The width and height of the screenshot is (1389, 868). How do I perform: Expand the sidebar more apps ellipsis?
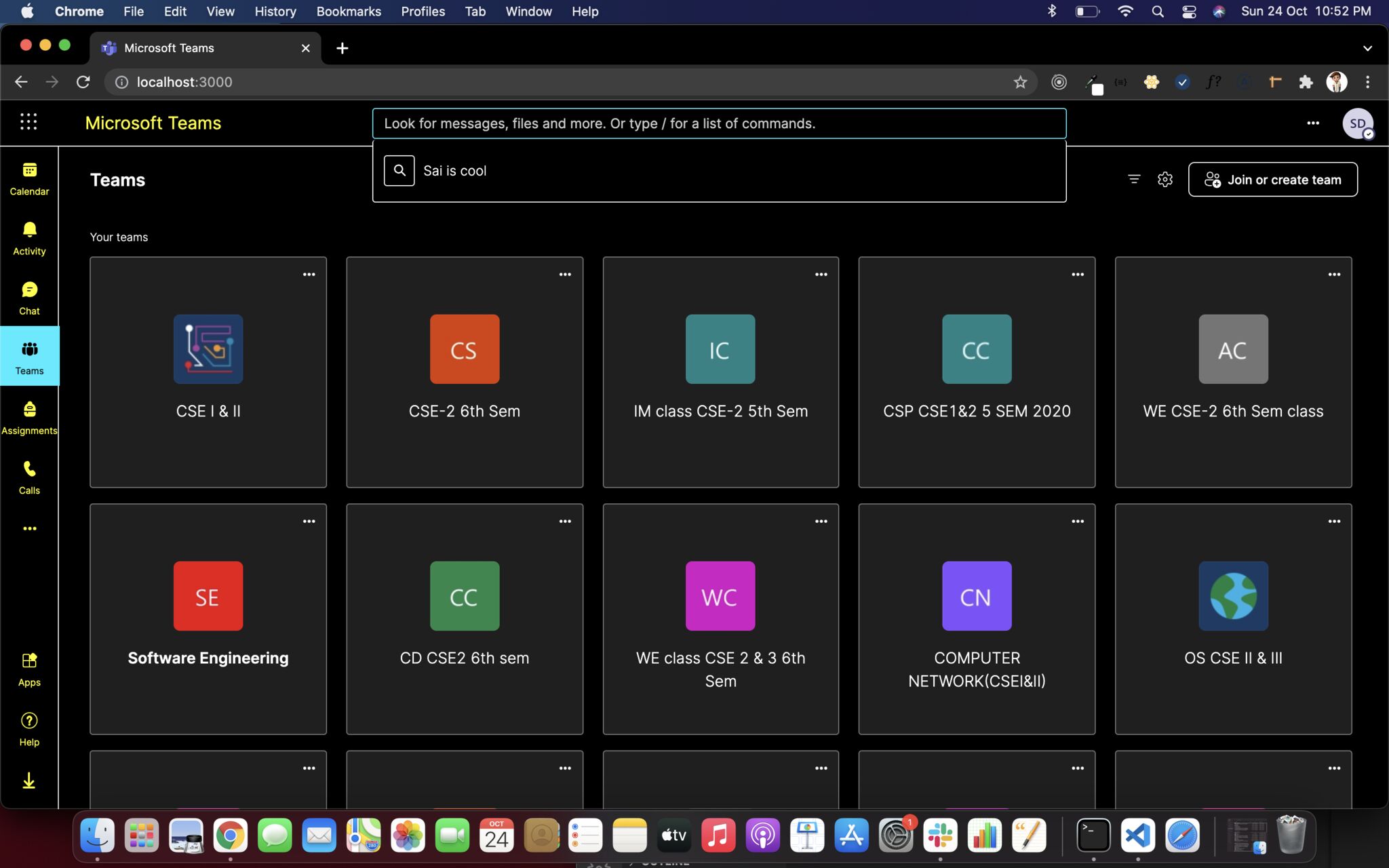click(x=29, y=528)
